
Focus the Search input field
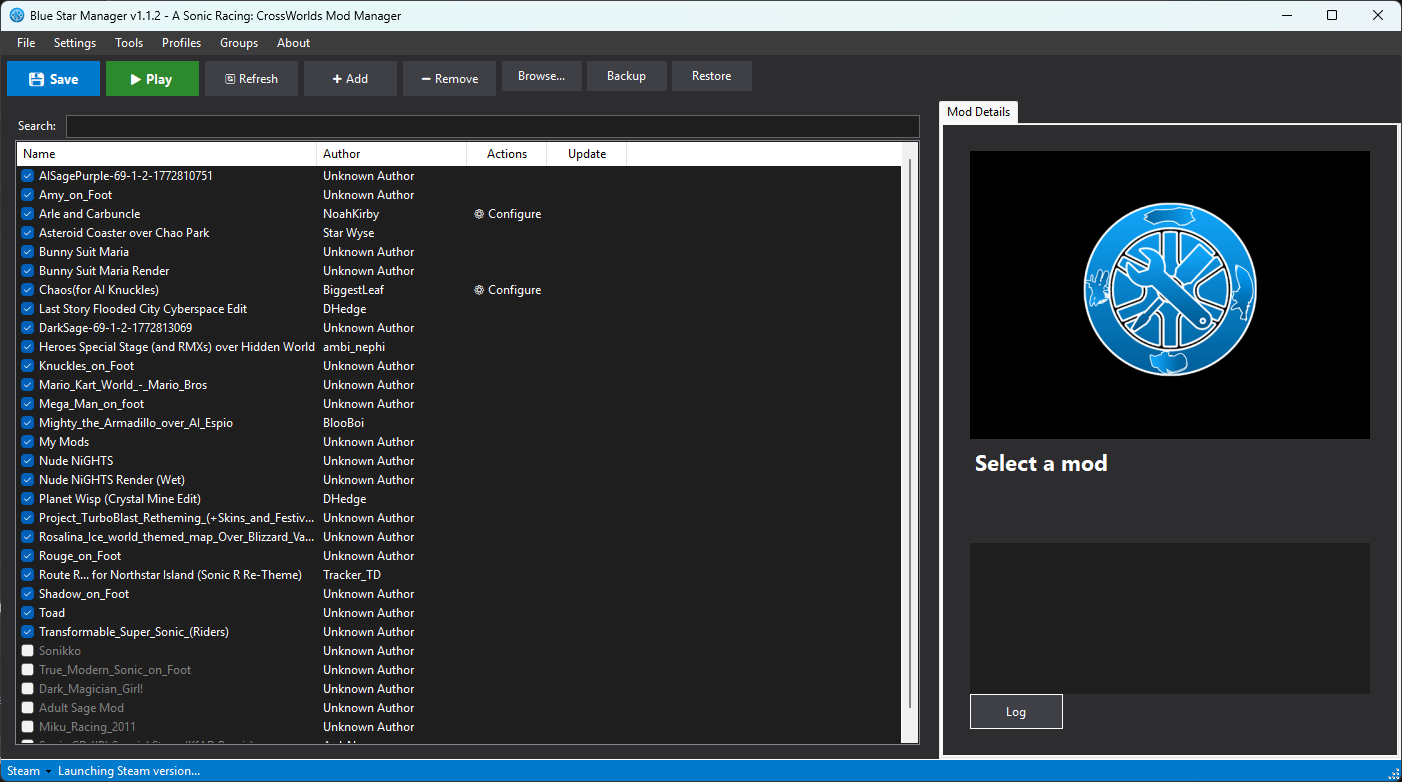[x=492, y=126]
